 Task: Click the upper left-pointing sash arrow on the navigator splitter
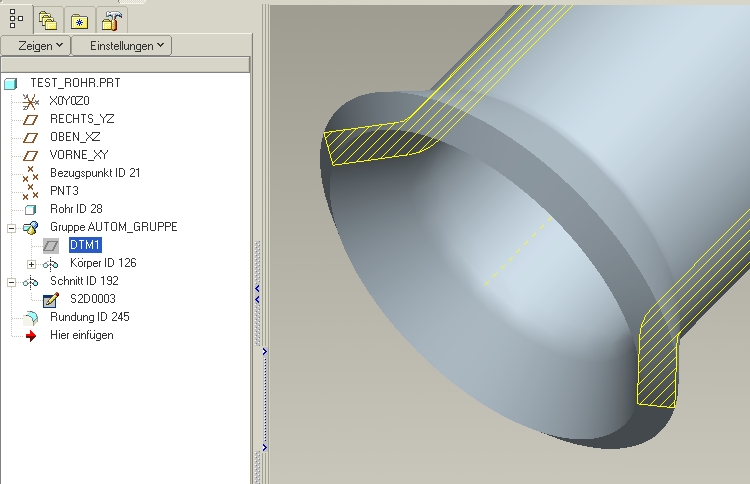pos(258,288)
